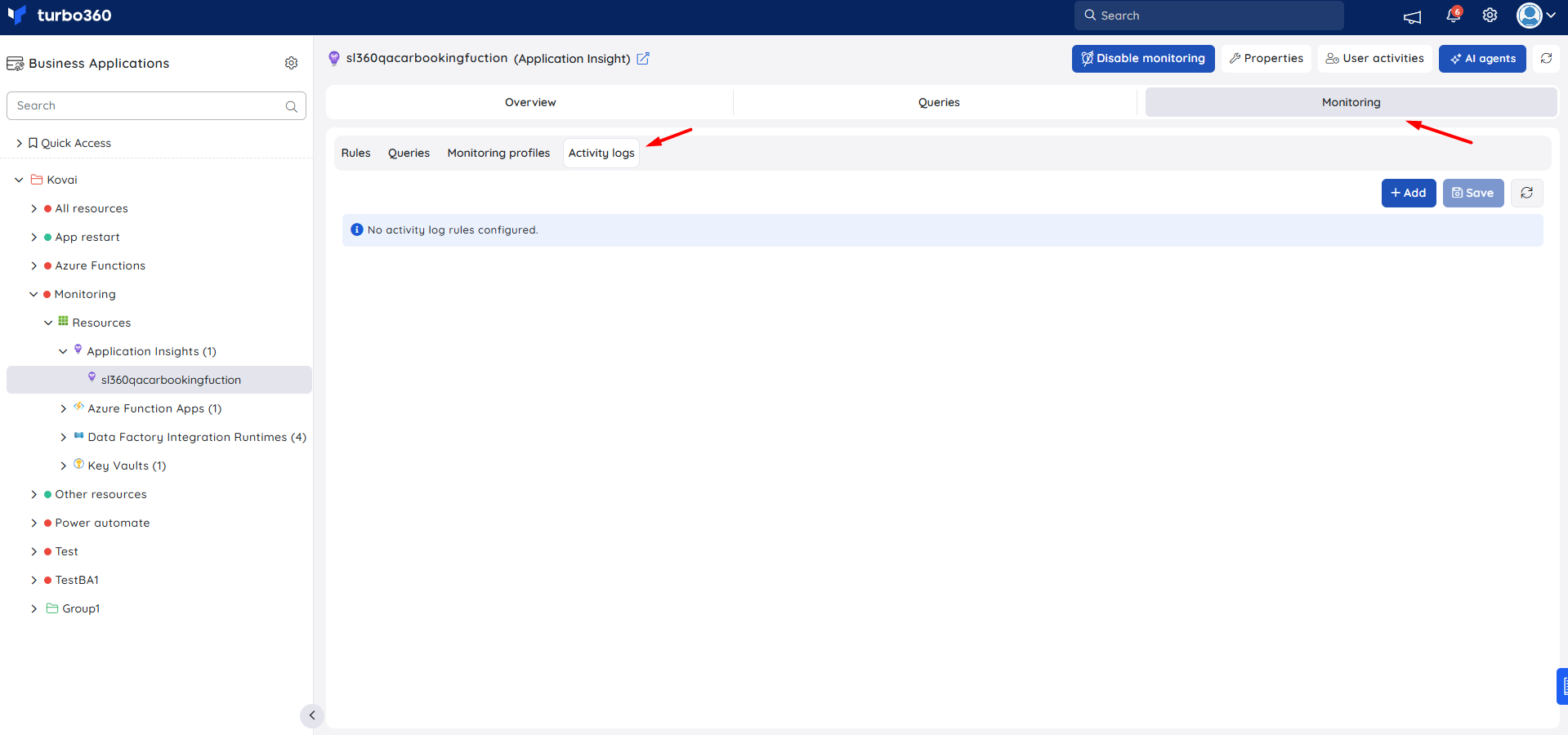Viewport: 1568px width, 735px height.
Task: Click the Group1 folder icon
Action: (x=52, y=608)
